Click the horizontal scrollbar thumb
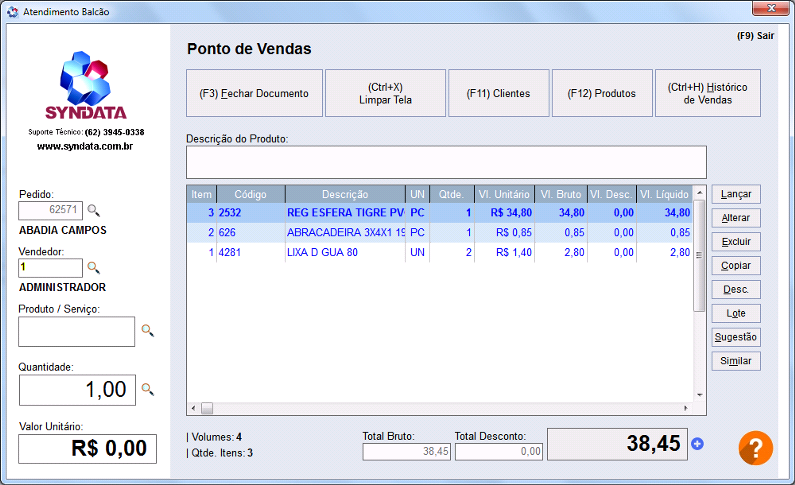The height and width of the screenshot is (485, 795). tap(207, 408)
